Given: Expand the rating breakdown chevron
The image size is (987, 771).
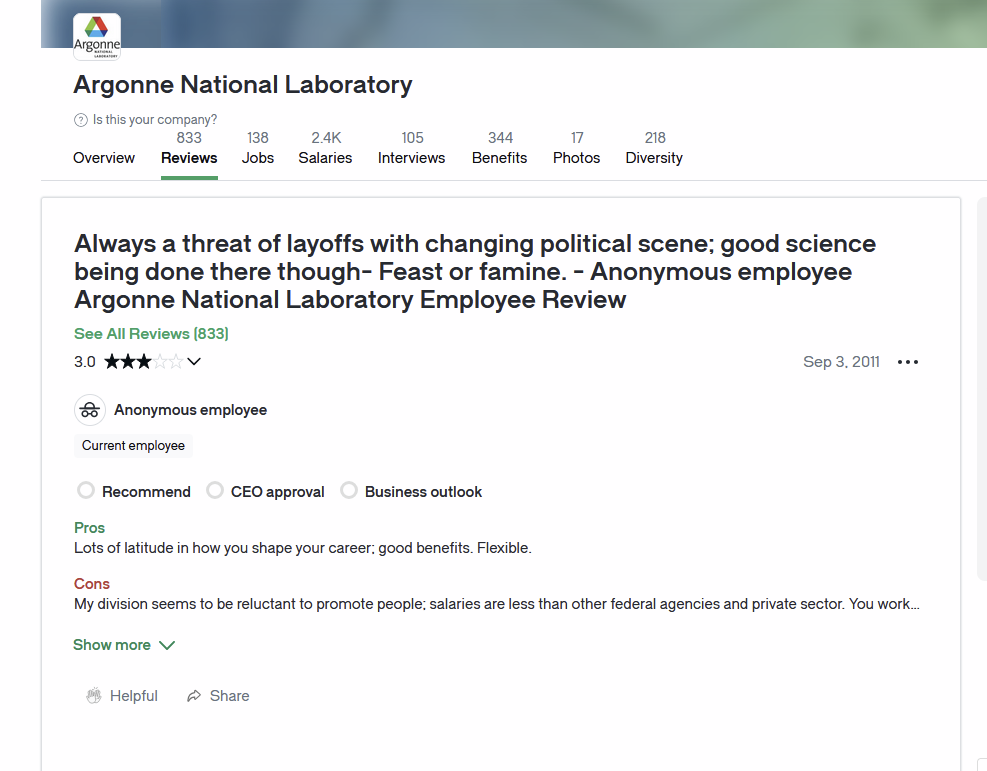Looking at the screenshot, I should (194, 362).
